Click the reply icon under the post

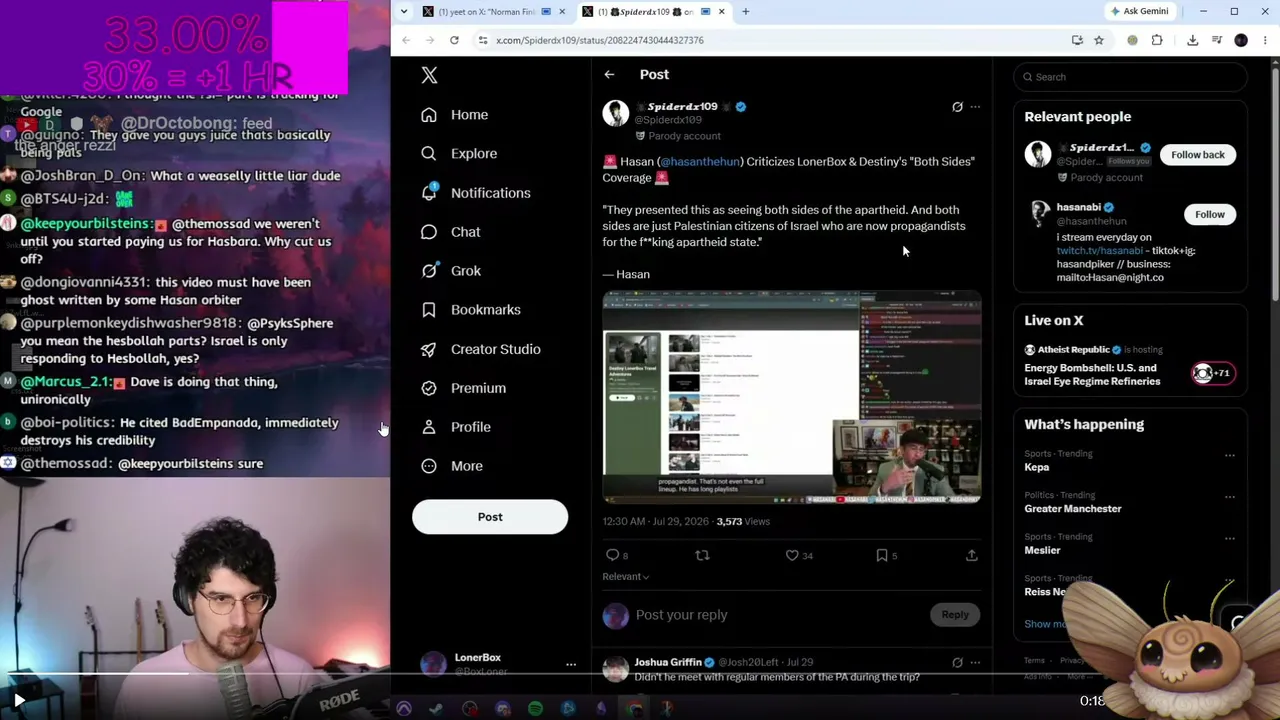tap(613, 555)
